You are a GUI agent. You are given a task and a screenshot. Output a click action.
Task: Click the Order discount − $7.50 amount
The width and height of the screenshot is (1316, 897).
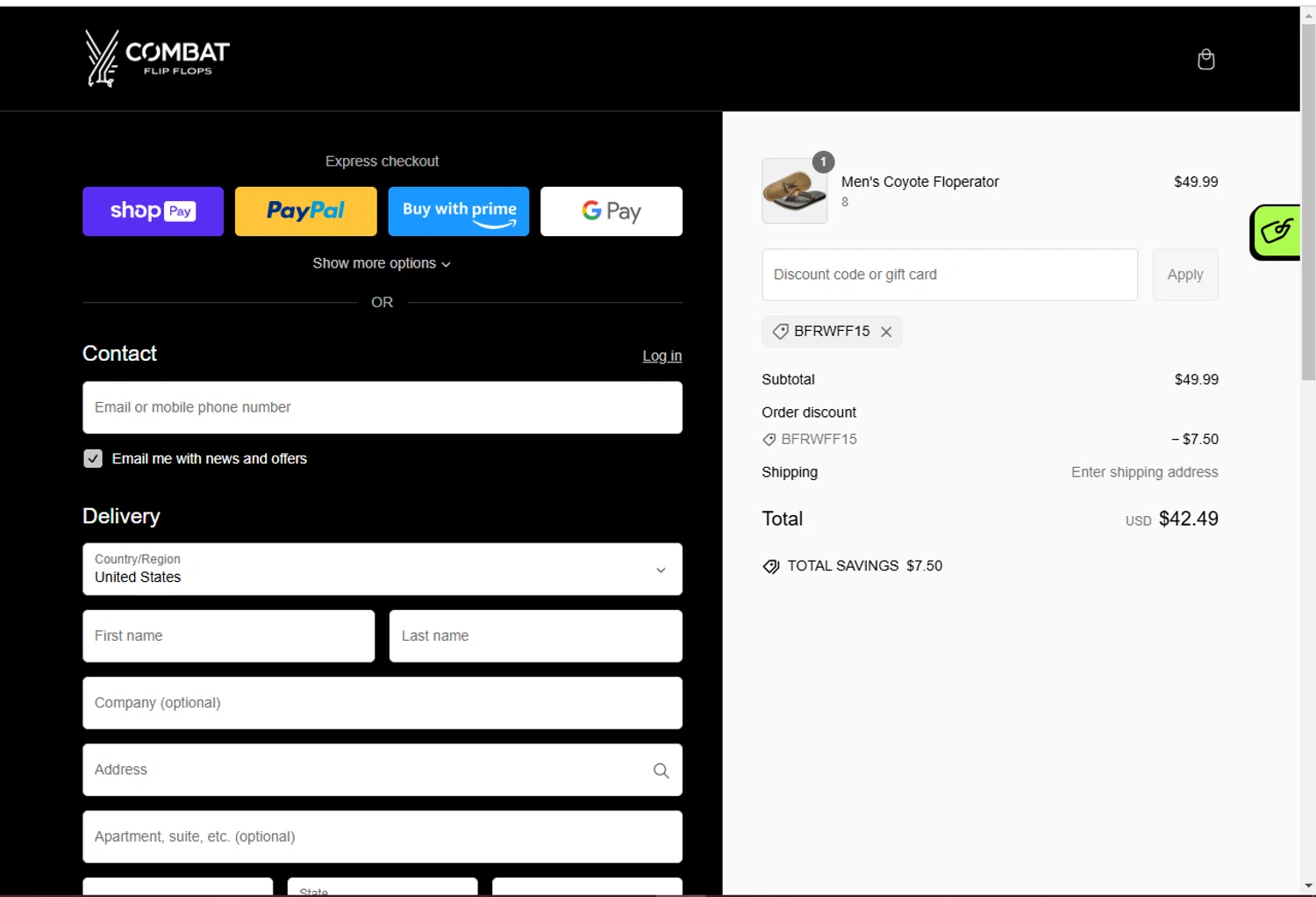pyautogui.click(x=1194, y=439)
